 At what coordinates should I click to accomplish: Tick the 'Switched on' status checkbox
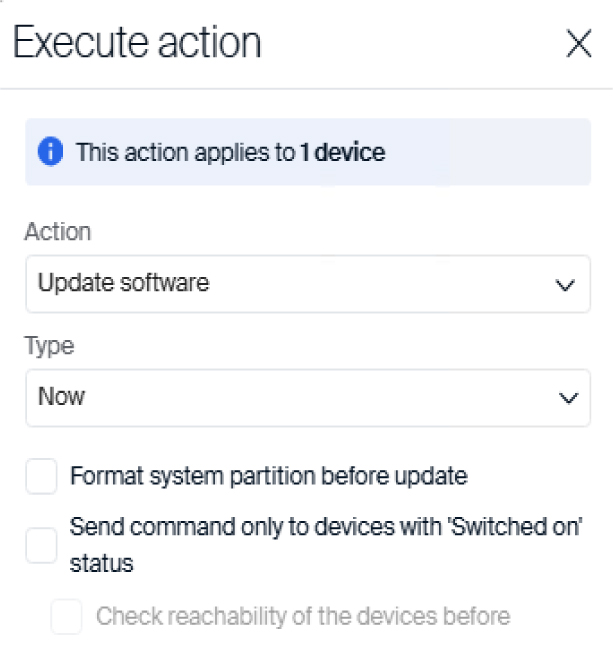pyautogui.click(x=42, y=546)
